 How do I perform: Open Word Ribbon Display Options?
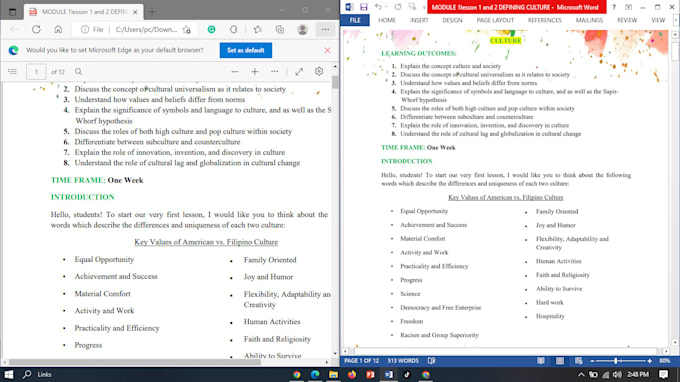tap(628, 7)
